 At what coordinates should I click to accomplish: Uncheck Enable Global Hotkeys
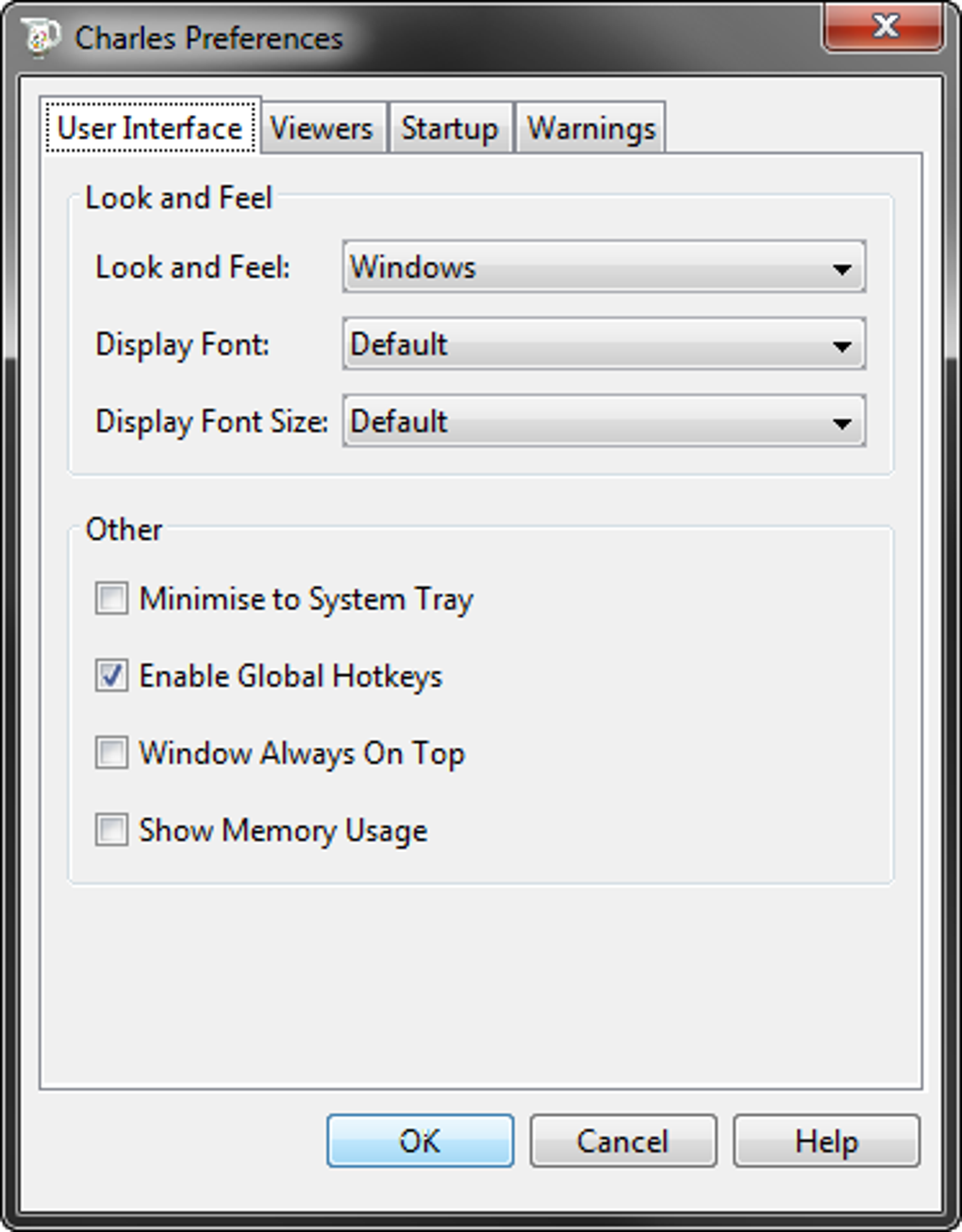click(111, 675)
